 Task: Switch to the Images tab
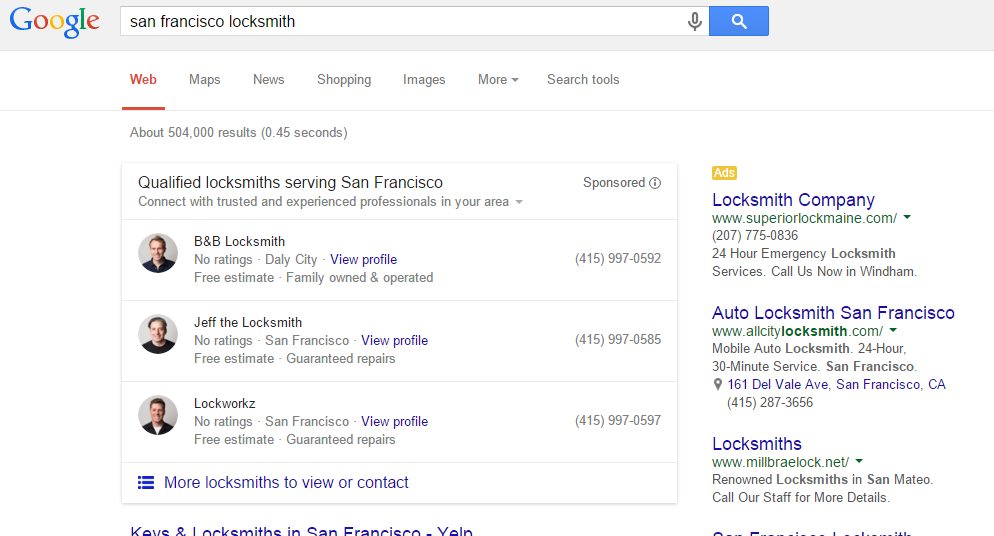pyautogui.click(x=424, y=80)
